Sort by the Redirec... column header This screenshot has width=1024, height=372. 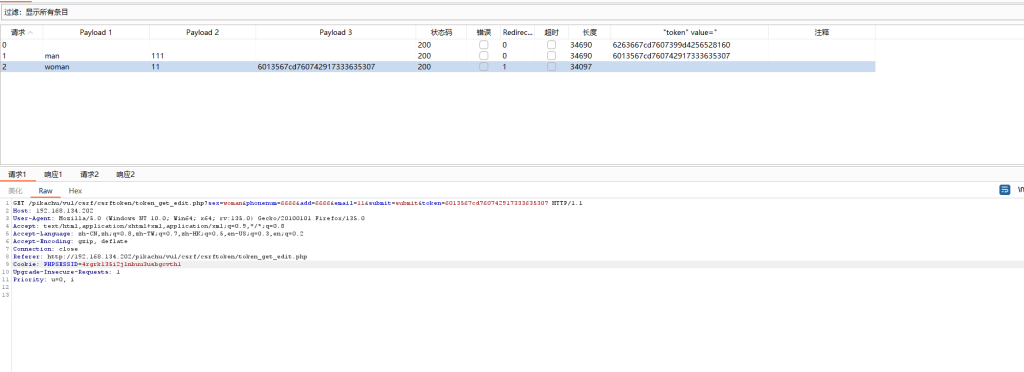(517, 32)
